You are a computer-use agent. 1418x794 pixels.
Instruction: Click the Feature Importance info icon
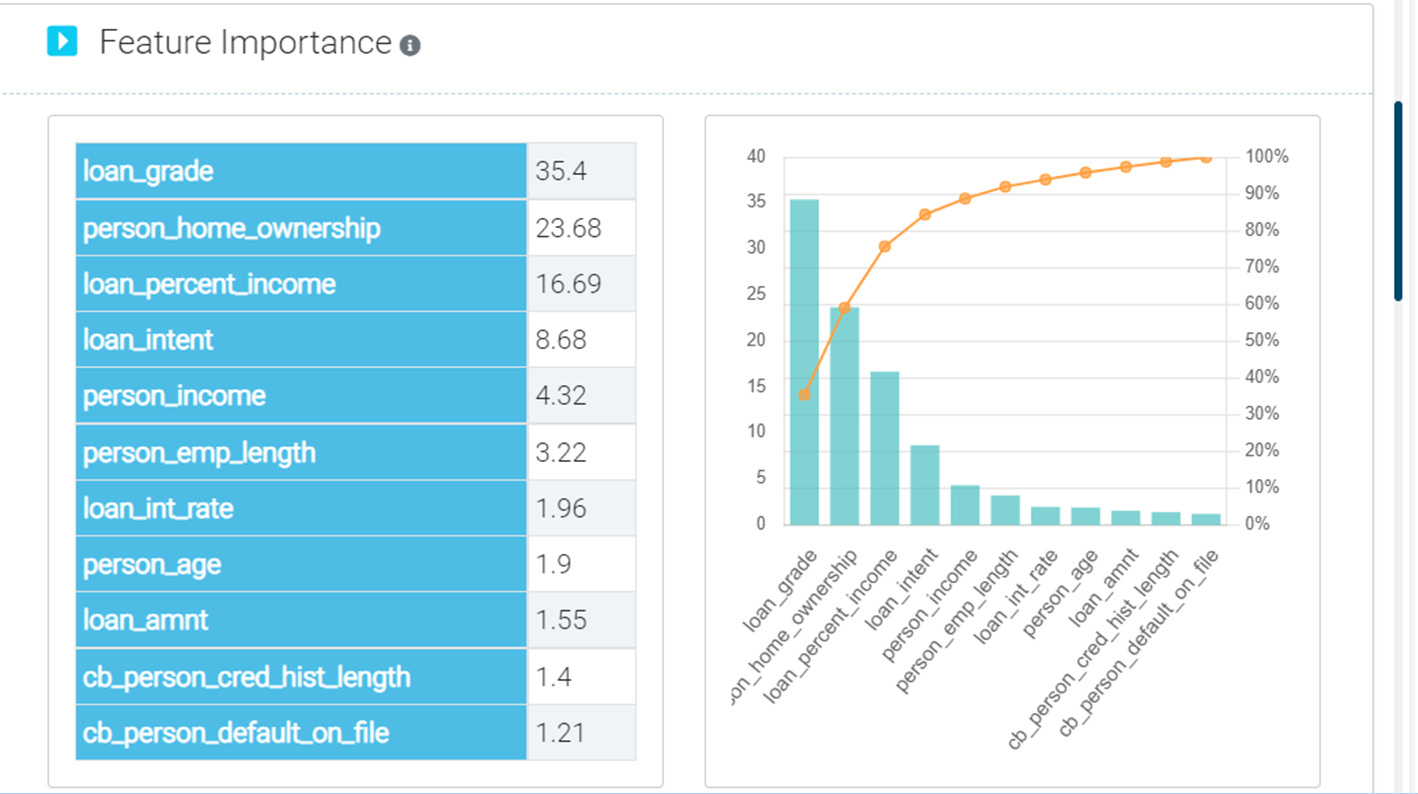[x=410, y=45]
